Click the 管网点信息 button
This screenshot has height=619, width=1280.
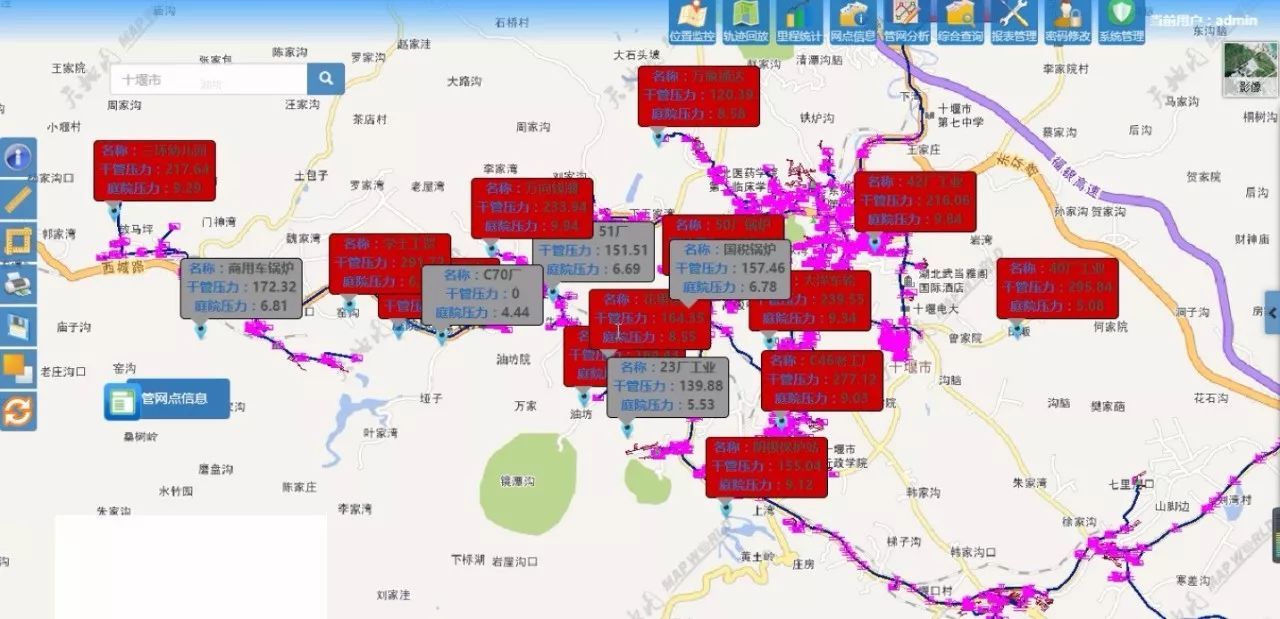point(167,399)
